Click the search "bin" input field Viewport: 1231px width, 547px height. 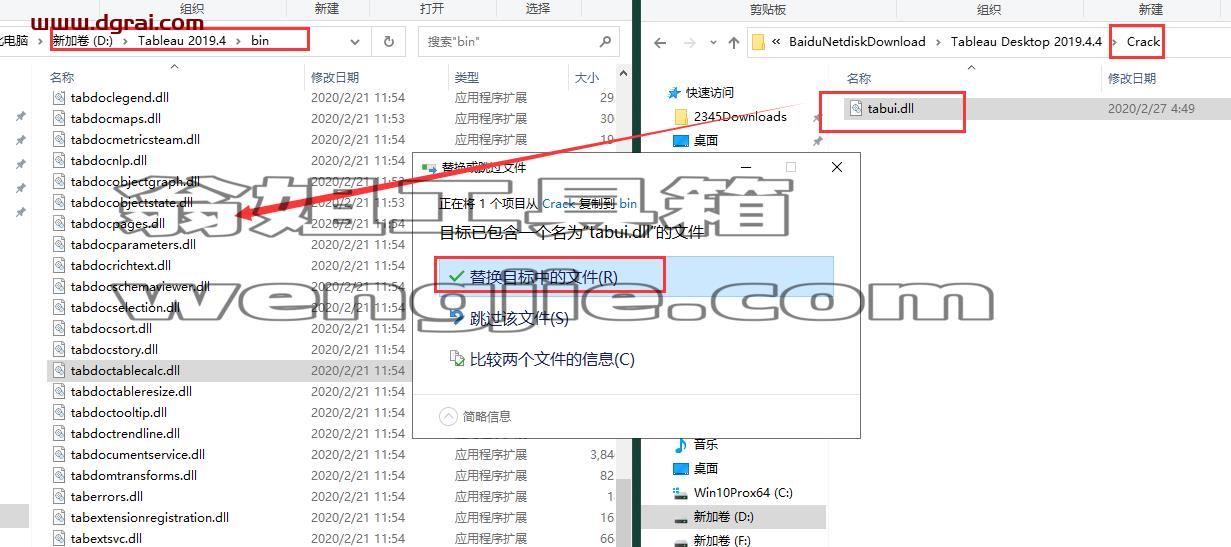coord(508,42)
